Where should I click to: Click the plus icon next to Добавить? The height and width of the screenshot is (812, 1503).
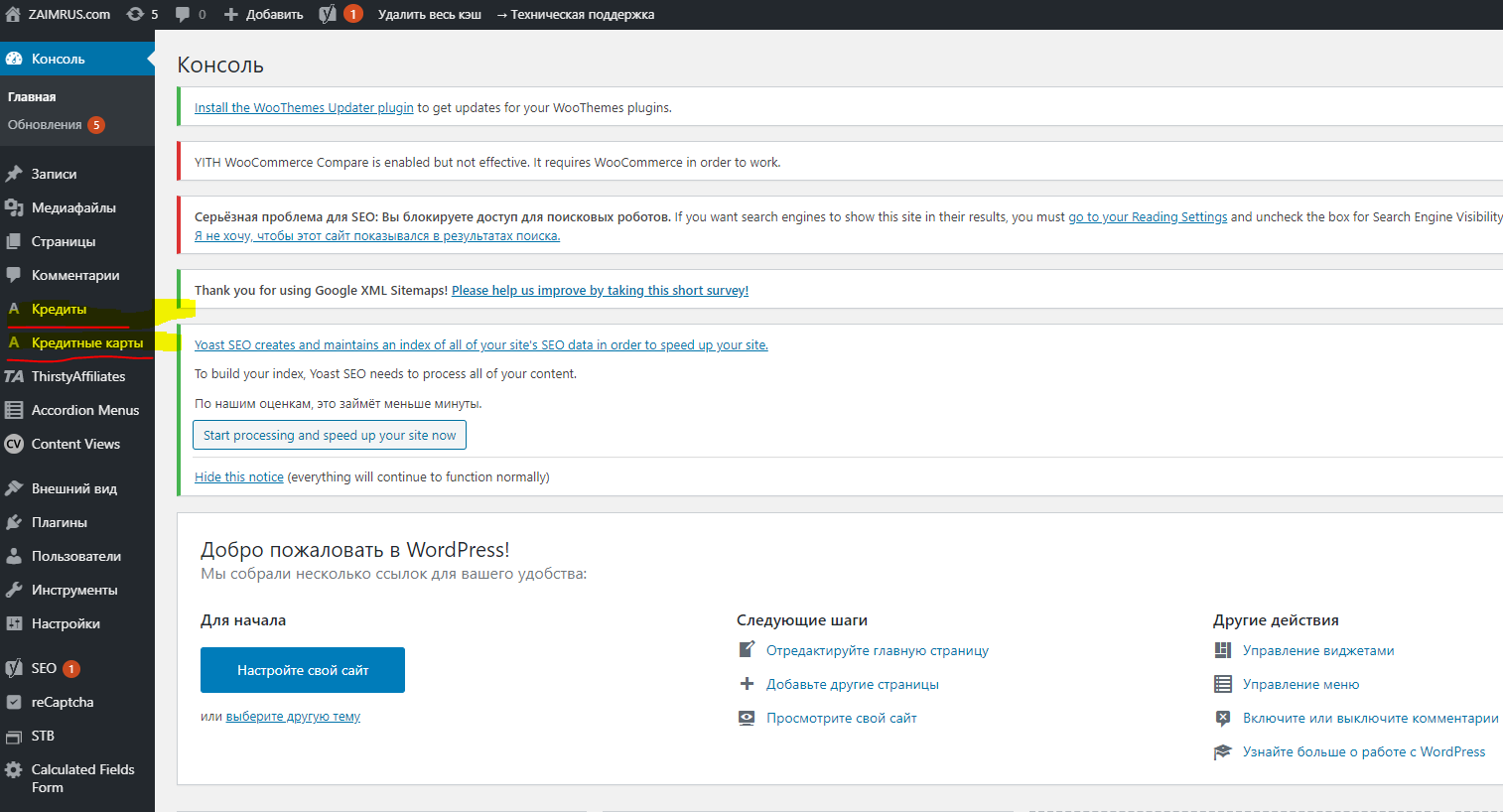tap(231, 15)
